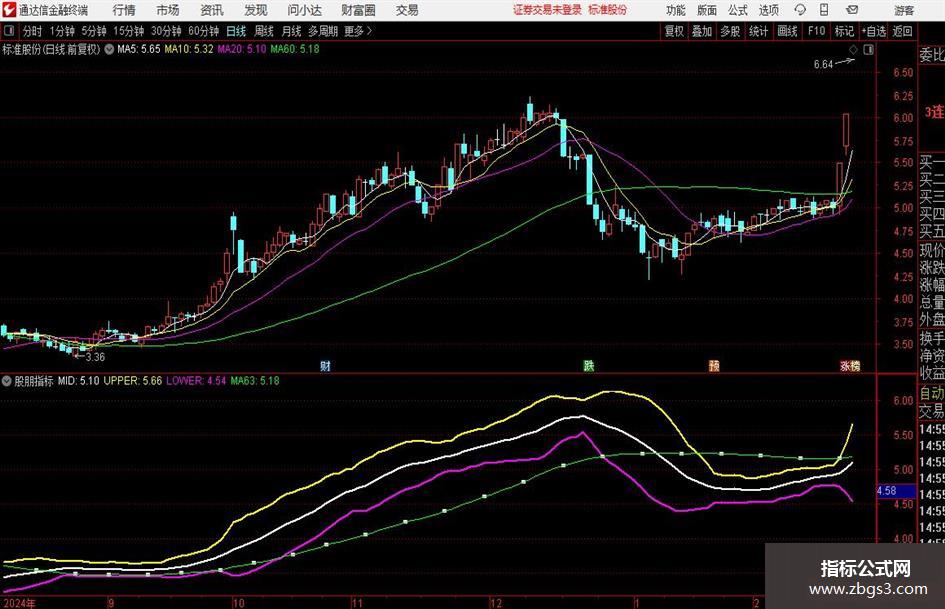Image resolution: width=945 pixels, height=609 pixels.
Task: Expand the 股朋指标 indicator dropdown arrow
Action: [7, 381]
